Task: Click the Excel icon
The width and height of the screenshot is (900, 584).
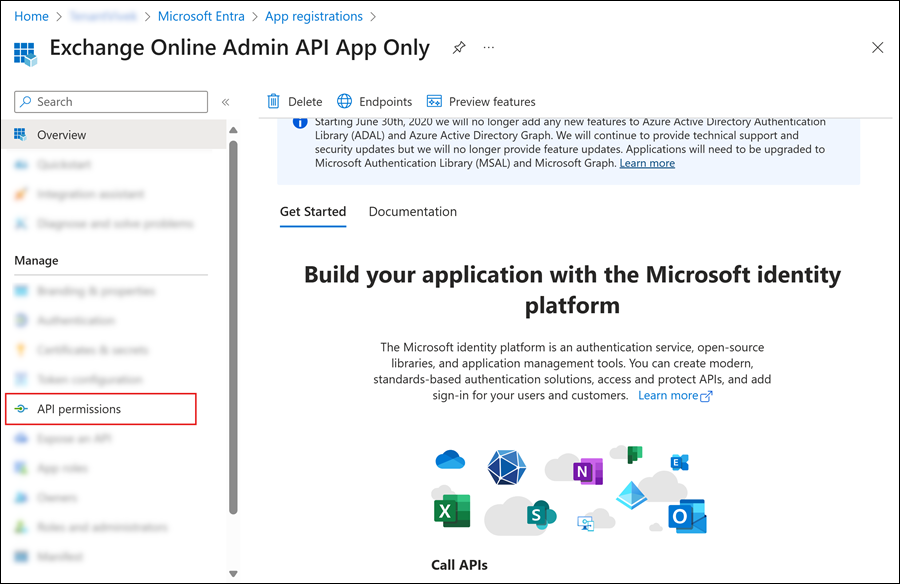Action: [452, 510]
